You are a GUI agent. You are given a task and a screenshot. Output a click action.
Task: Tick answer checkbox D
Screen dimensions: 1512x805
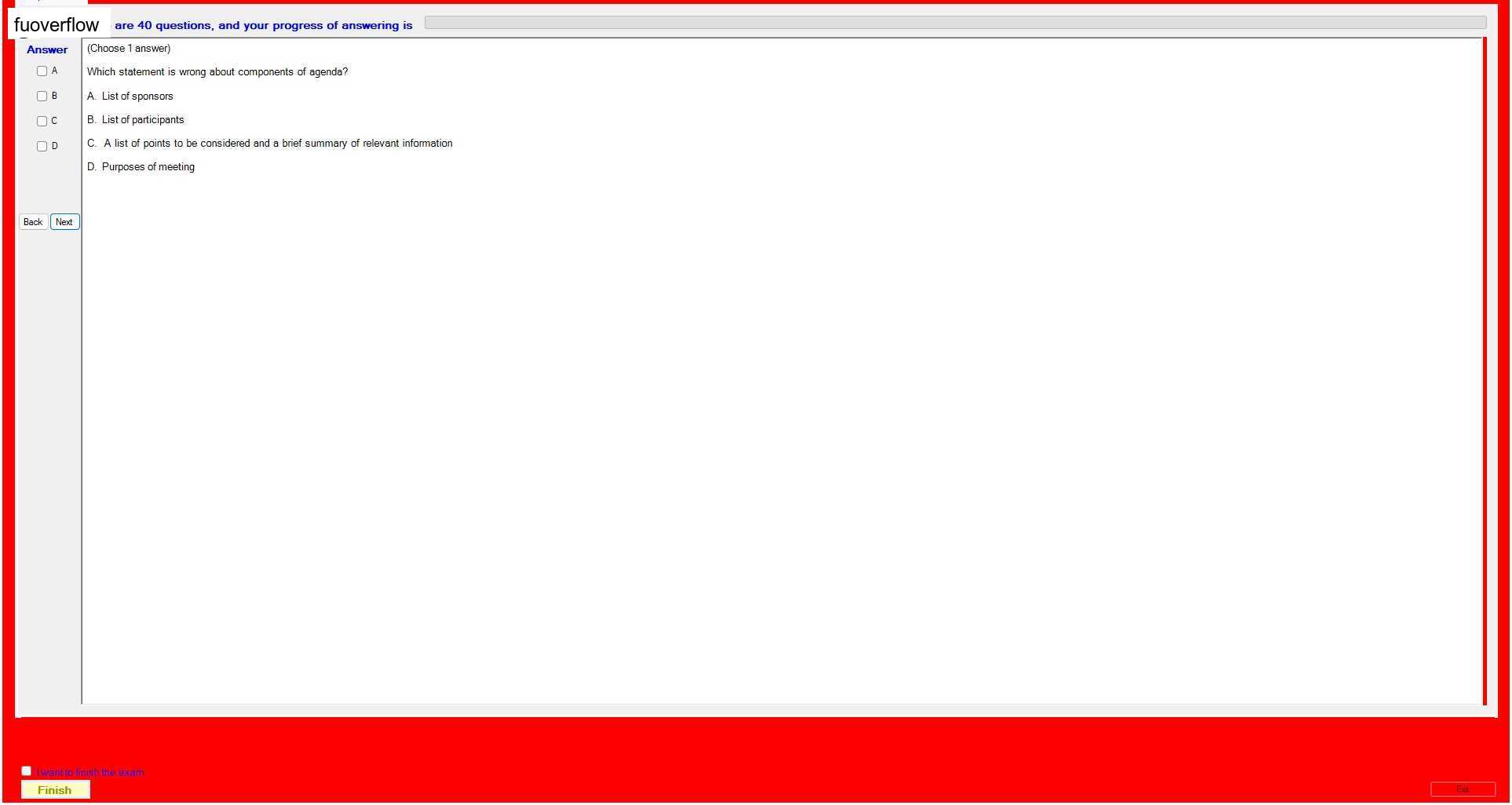tap(42, 147)
